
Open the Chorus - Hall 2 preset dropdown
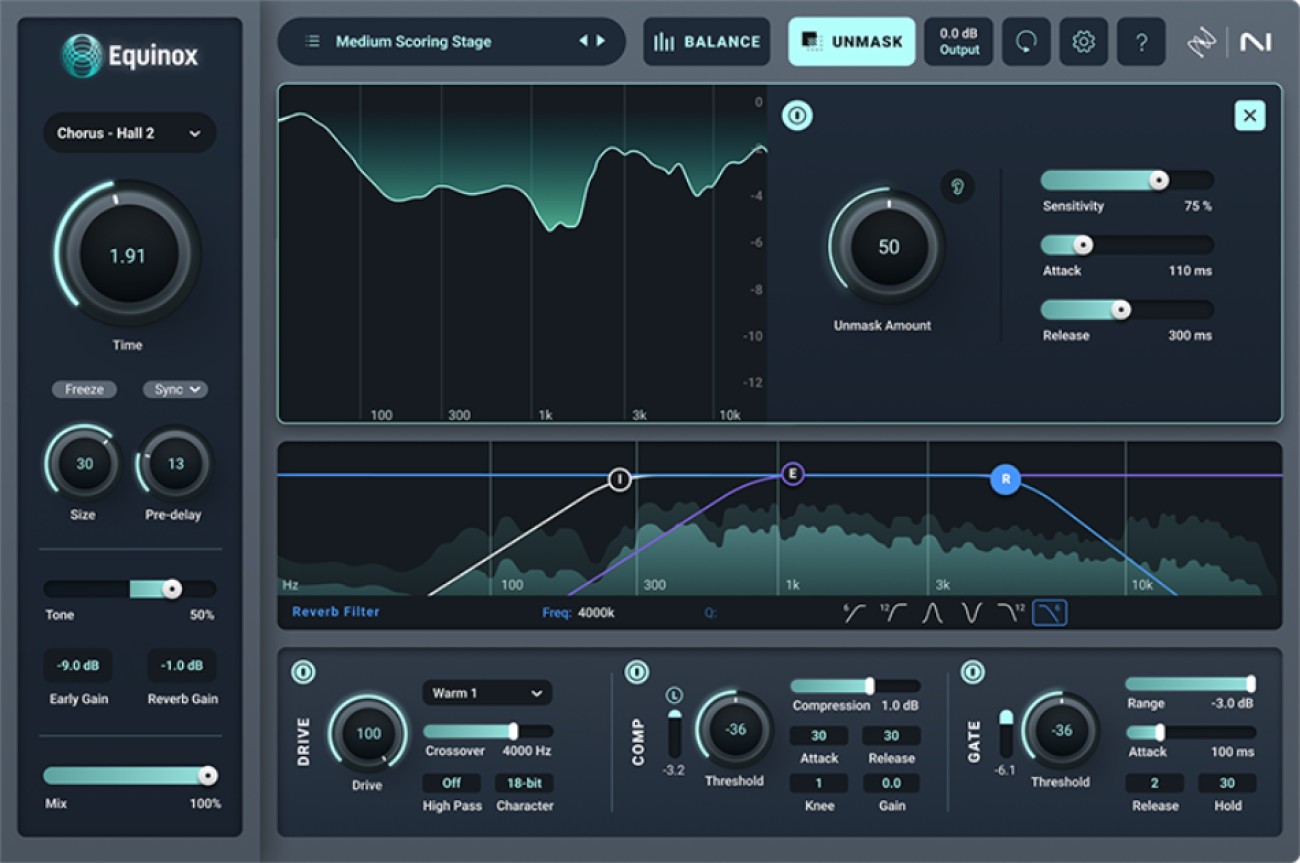click(129, 133)
